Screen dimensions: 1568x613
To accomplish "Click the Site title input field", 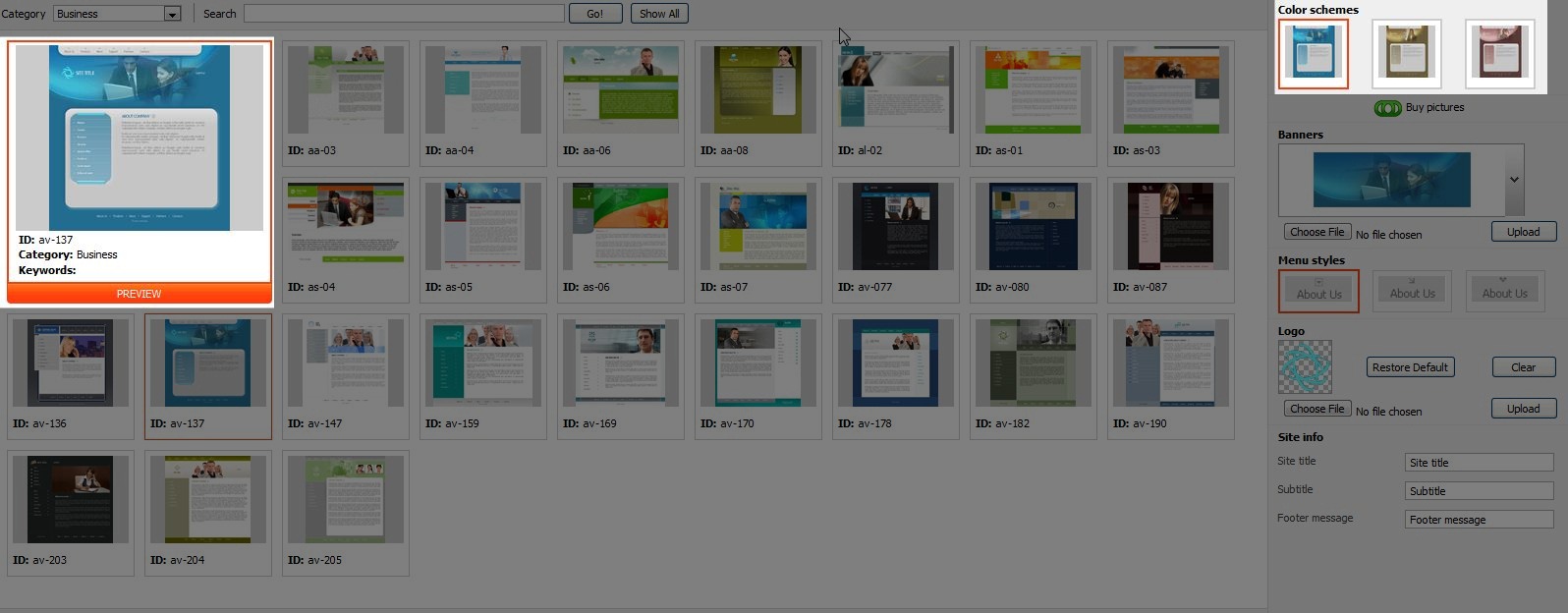I will [1478, 463].
